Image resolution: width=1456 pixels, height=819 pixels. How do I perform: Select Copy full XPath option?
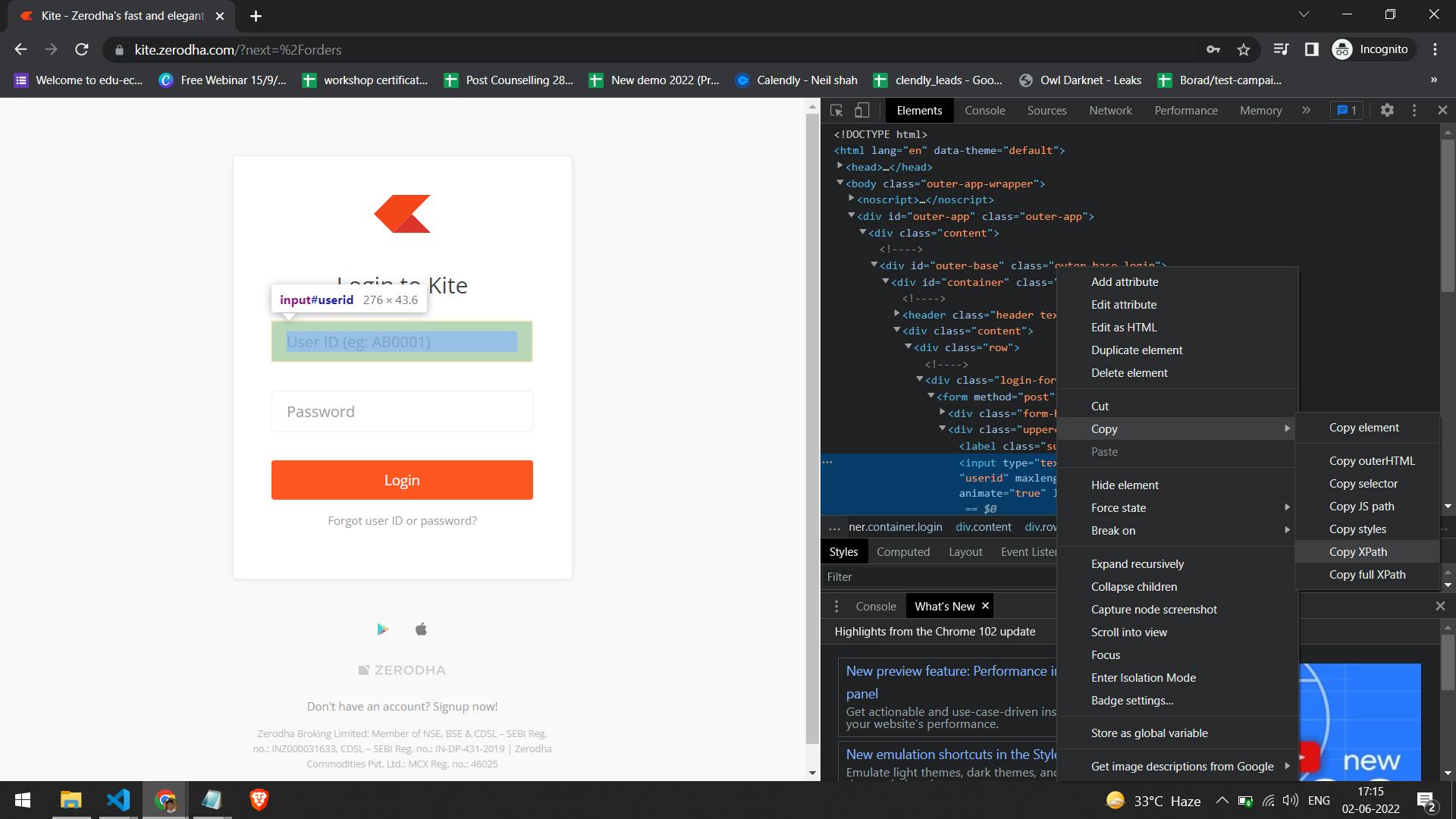pos(1367,574)
